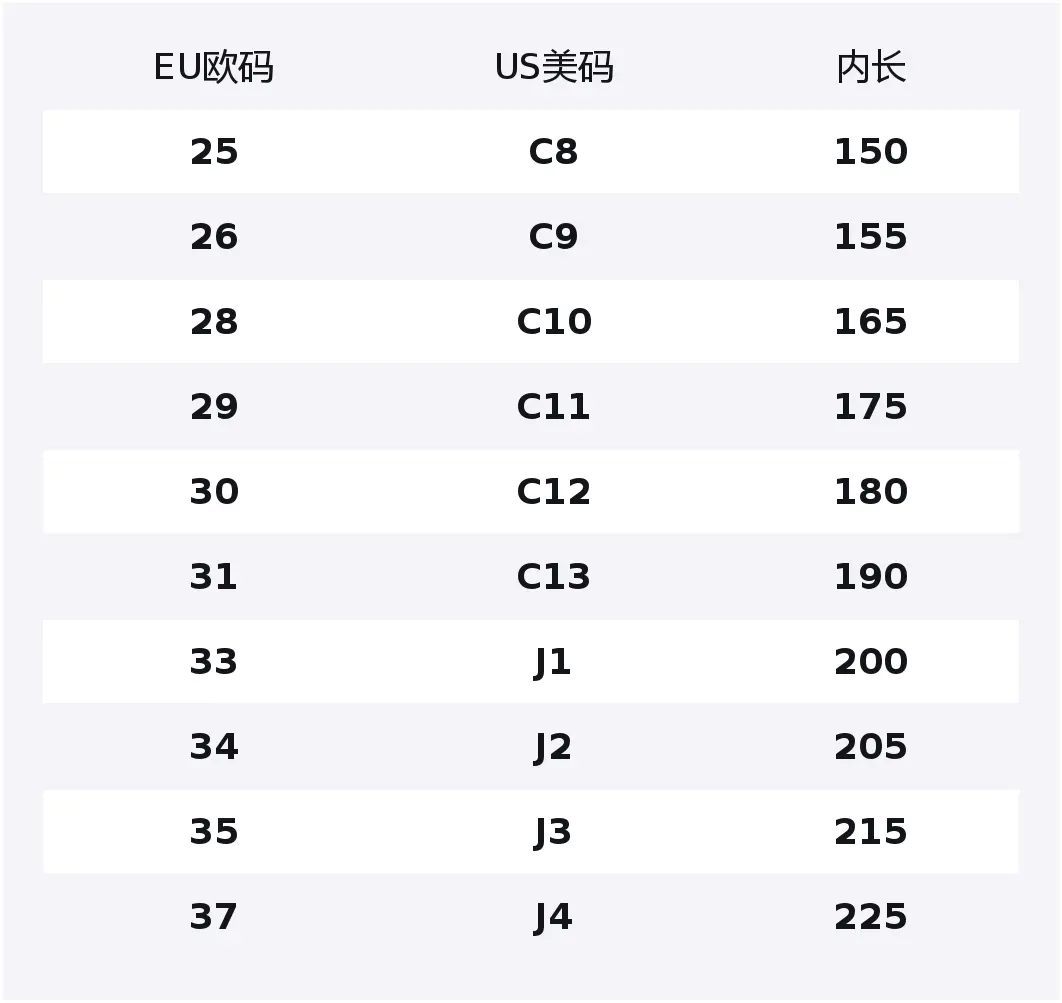The height and width of the screenshot is (1003, 1062).
Task: Select EU size 37 cell
Action: pos(214,917)
